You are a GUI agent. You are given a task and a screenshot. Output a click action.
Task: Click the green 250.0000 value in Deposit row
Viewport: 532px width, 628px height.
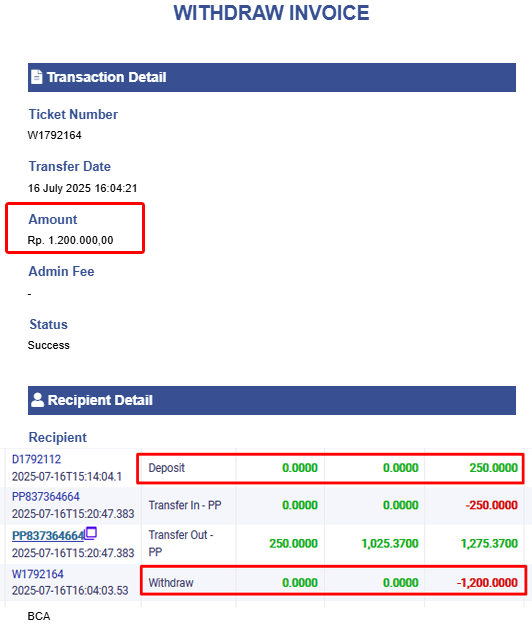point(494,468)
